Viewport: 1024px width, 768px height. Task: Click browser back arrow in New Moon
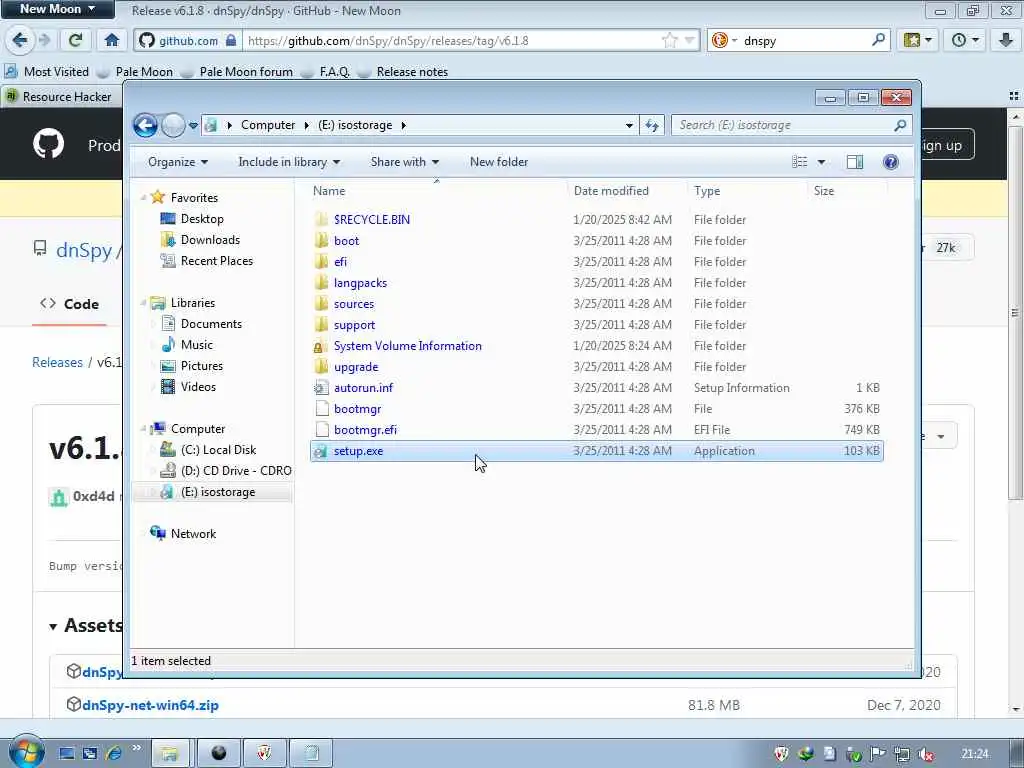click(20, 40)
